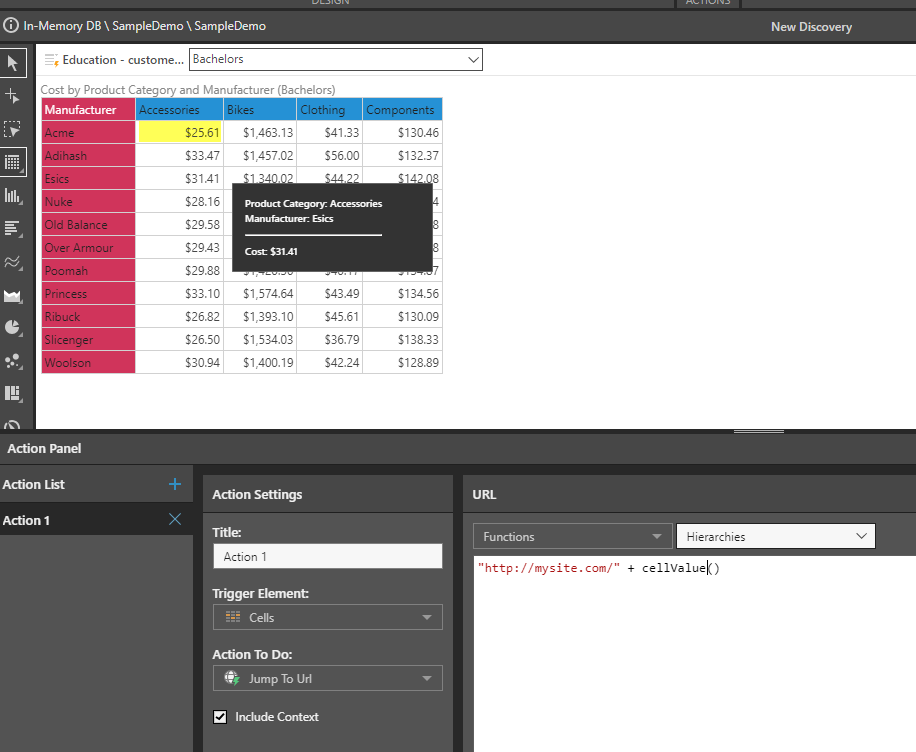The image size is (916, 752).
Task: Click the $33.47 Adihash Accessories cell
Action: click(179, 155)
